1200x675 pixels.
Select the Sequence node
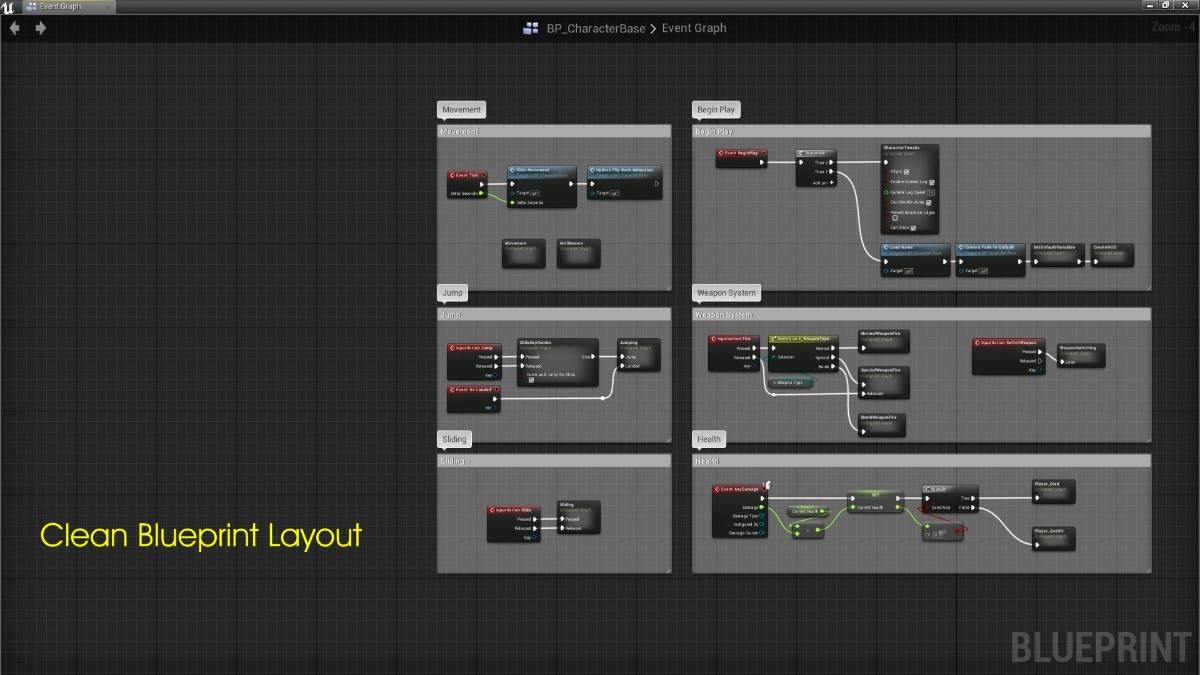pos(816,168)
